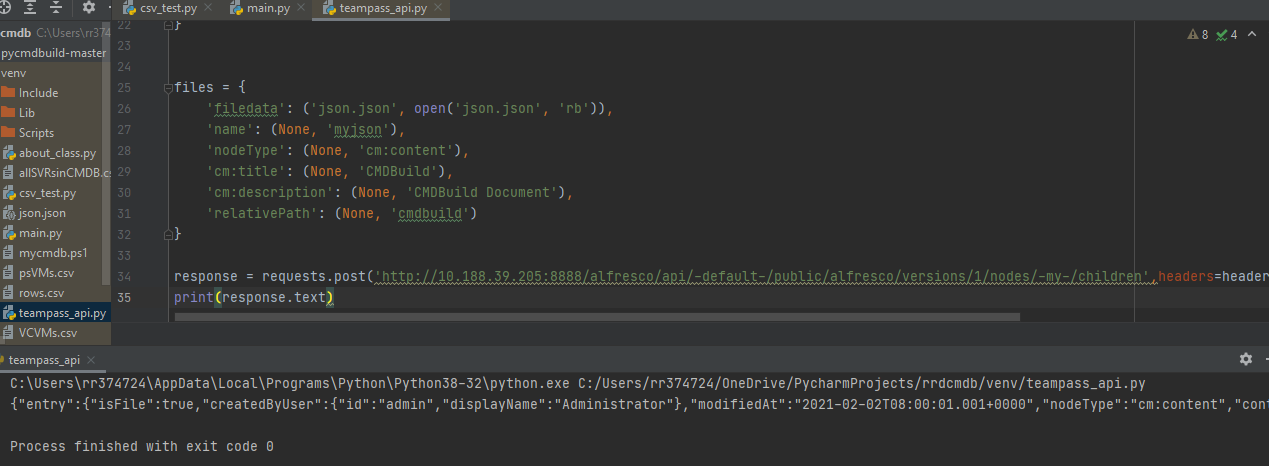The height and width of the screenshot is (466, 1269).
Task: Click print(response.text) on line 35
Action: pos(254,297)
